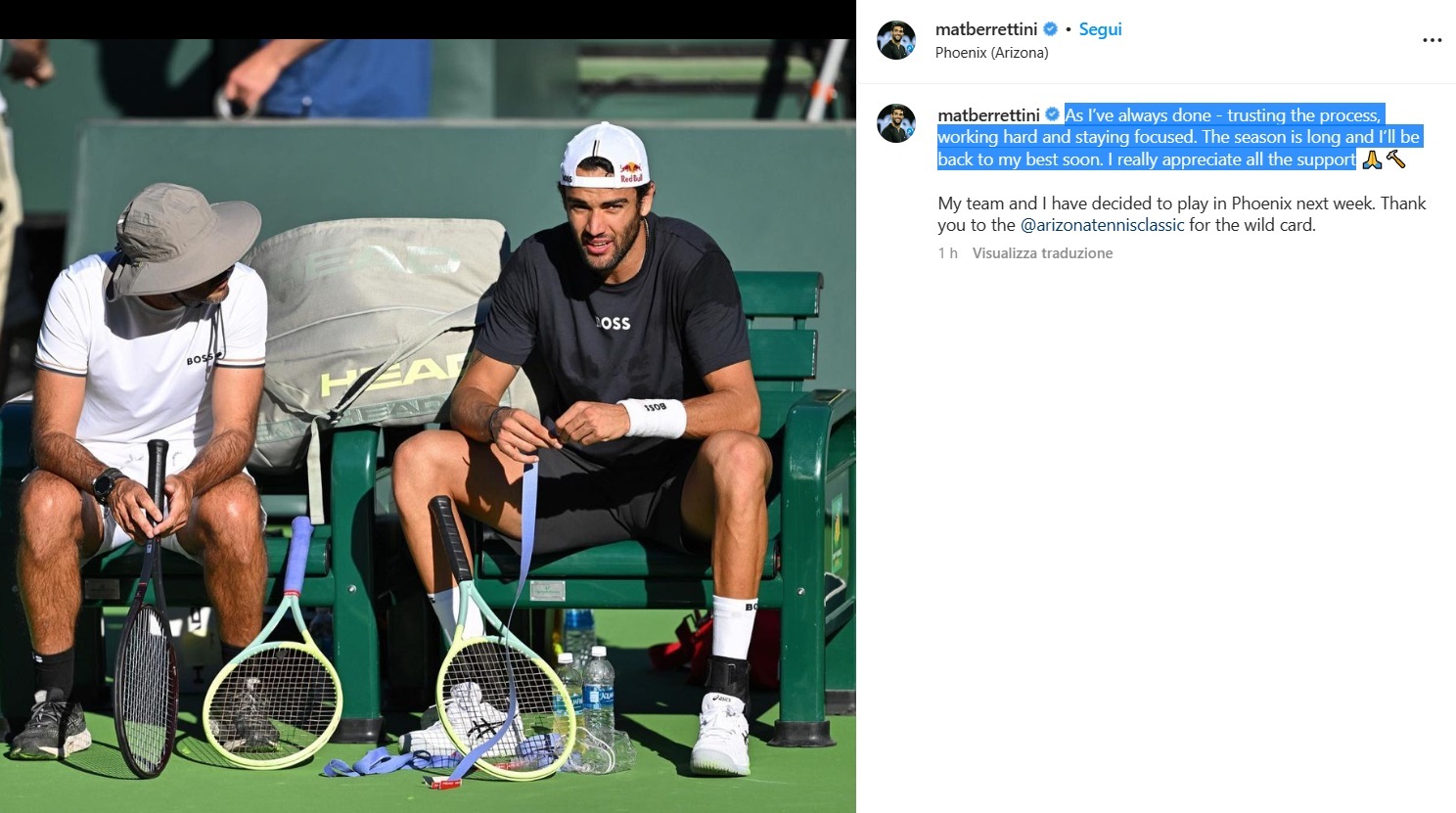Open the @arizonatennisclassic mention link
Viewport: 1456px width, 813px height.
point(1102,225)
